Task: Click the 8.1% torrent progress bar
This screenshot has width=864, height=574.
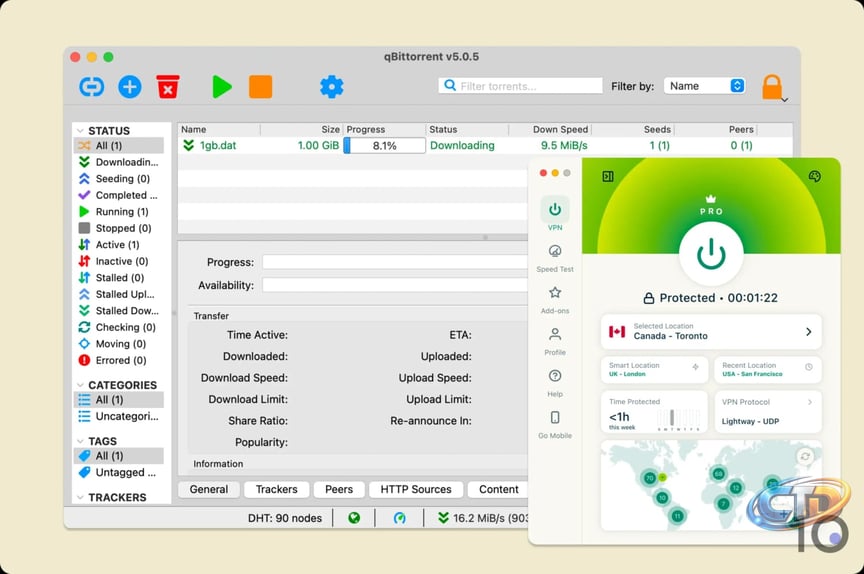Action: pos(384,145)
